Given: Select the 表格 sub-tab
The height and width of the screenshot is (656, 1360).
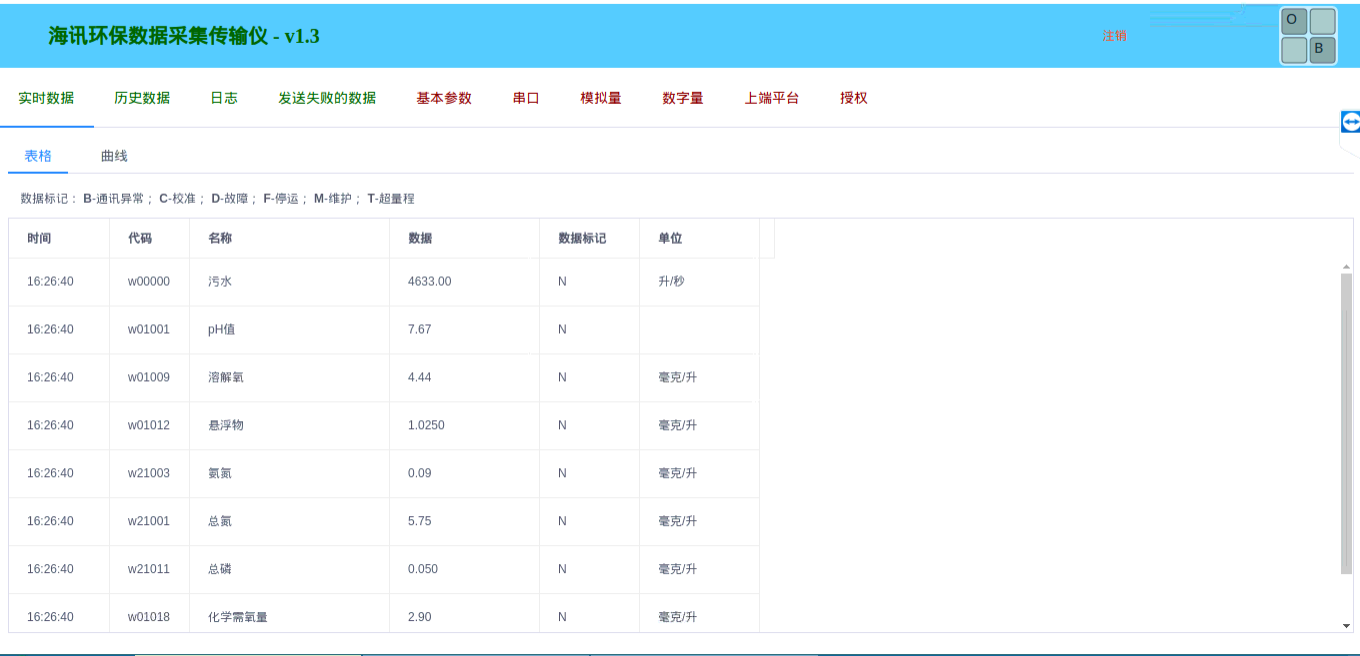Looking at the screenshot, I should [x=38, y=156].
